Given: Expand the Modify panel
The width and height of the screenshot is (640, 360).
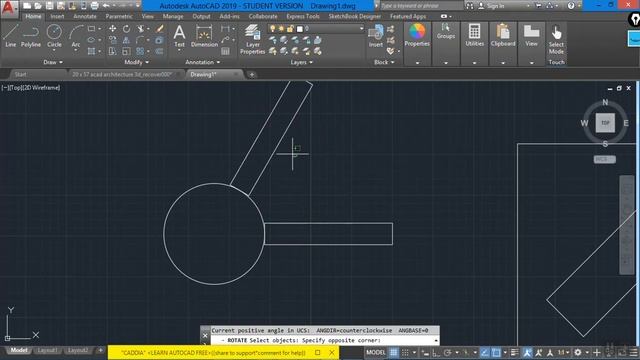Looking at the screenshot, I should click(x=137, y=62).
